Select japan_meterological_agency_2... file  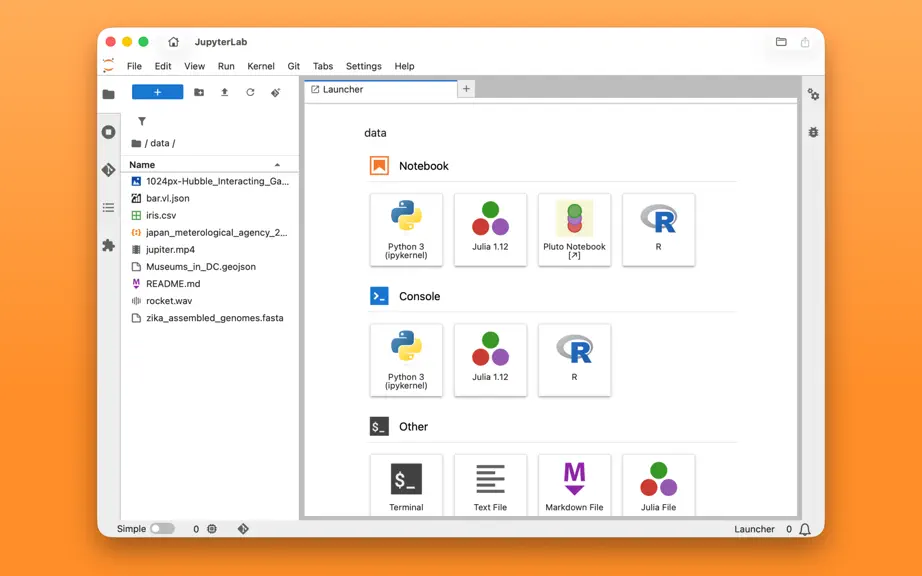[210, 233]
